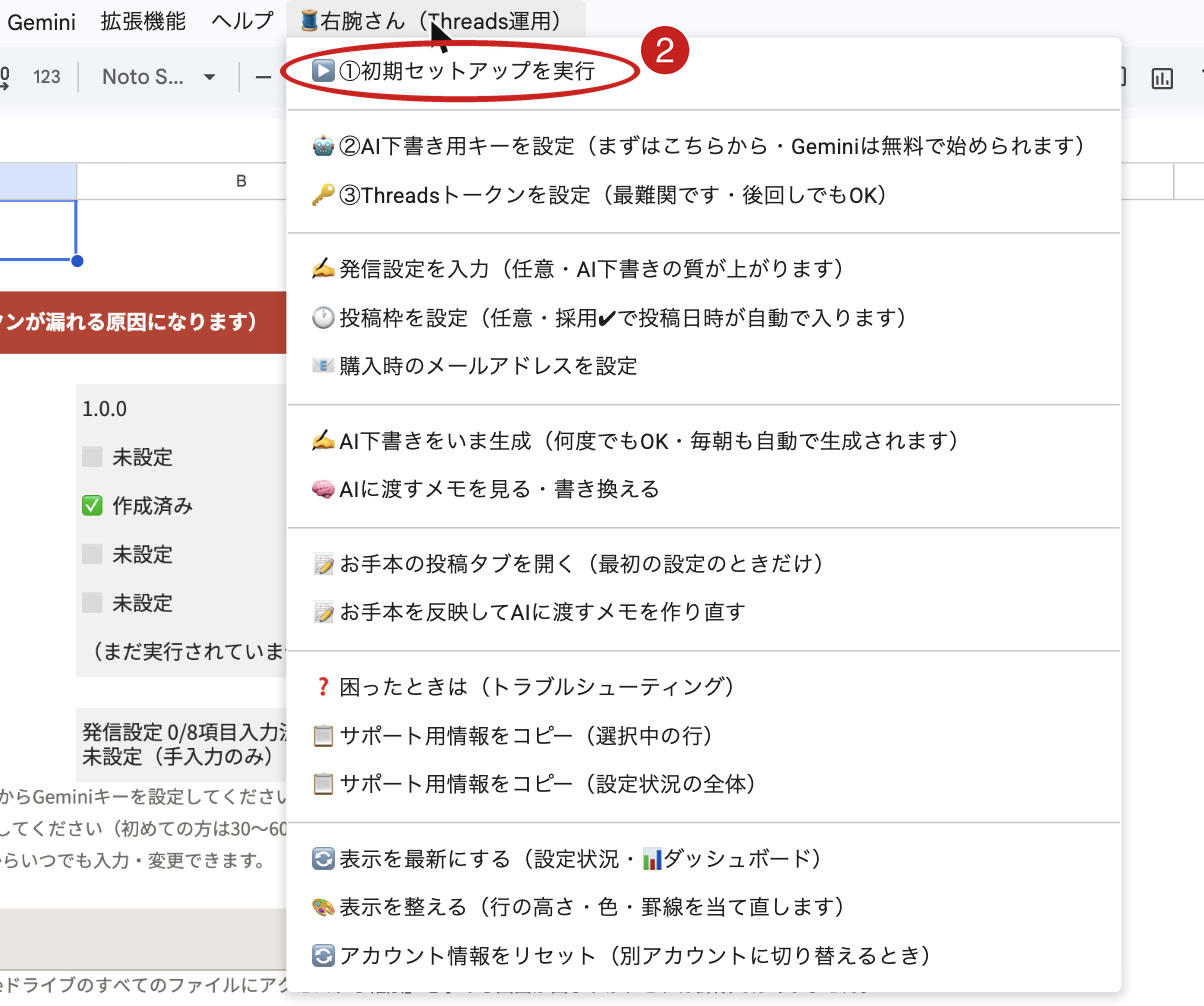The width and height of the screenshot is (1204, 1006).
Task: Click the 未設定（手入力のみ）text
Action: 177,757
